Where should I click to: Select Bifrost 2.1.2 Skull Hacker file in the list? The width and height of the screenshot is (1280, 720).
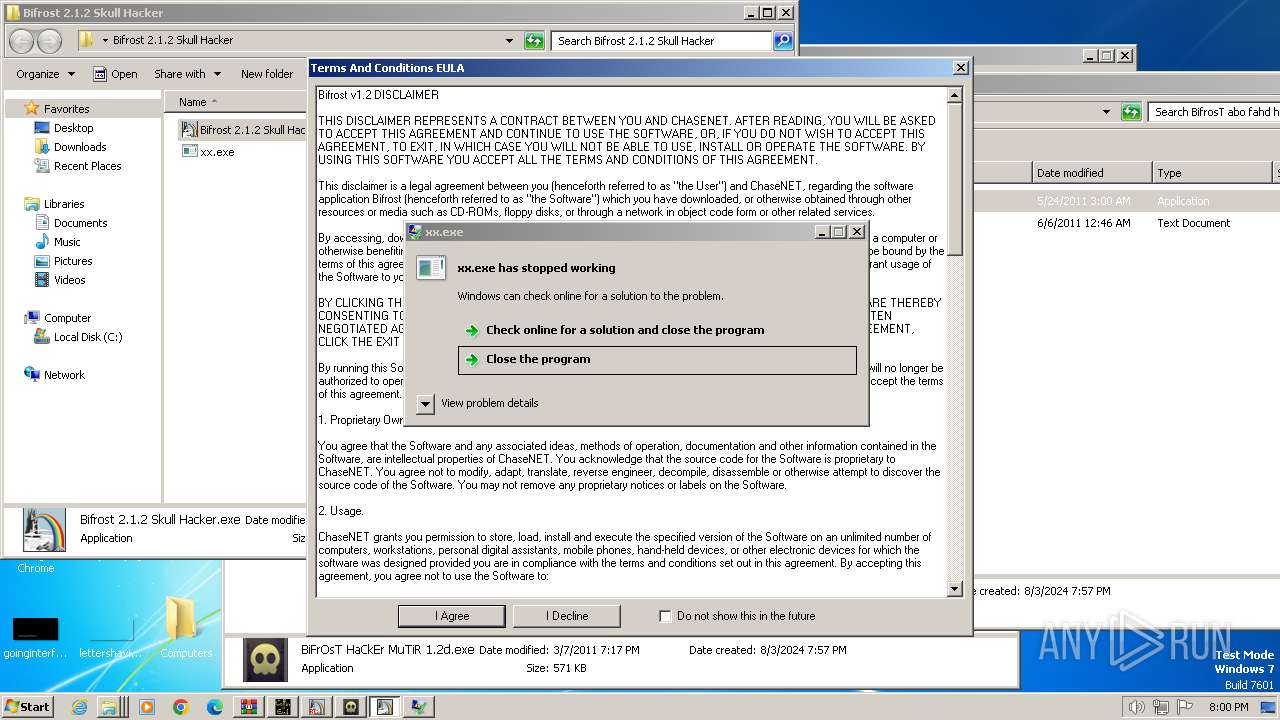tap(243, 130)
